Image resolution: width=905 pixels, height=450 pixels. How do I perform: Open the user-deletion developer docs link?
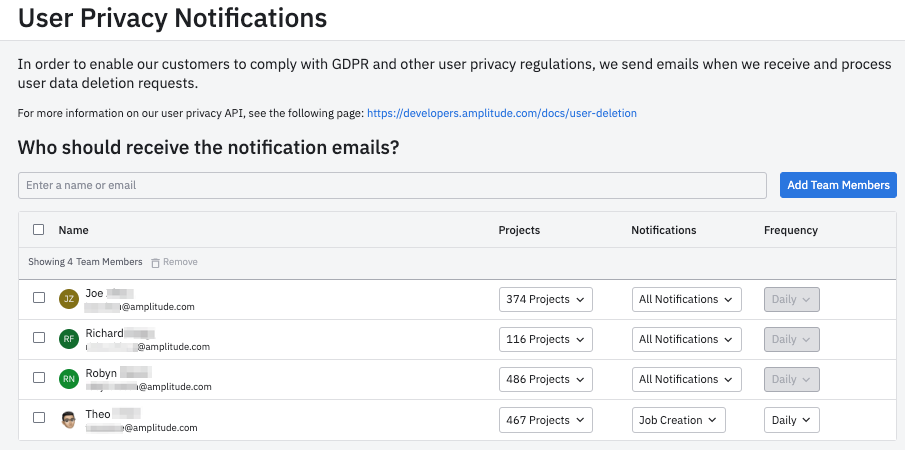(x=501, y=113)
